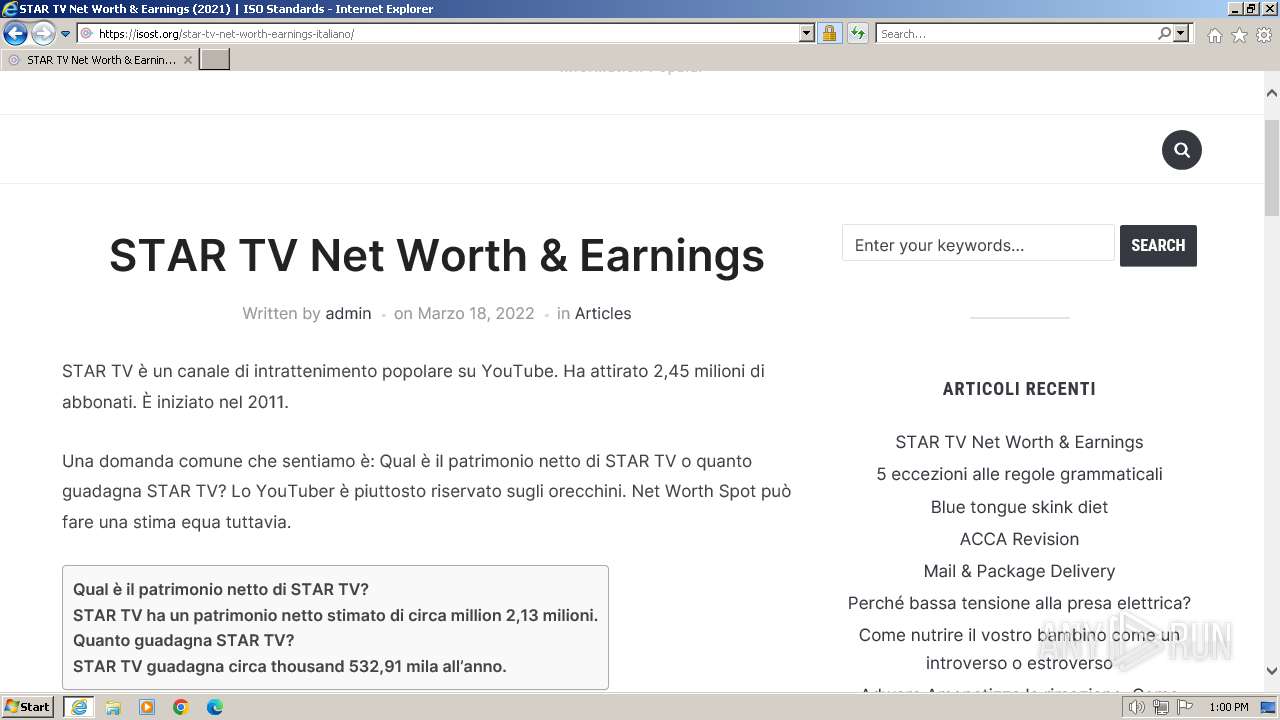Viewport: 1280px width, 720px height.
Task: Open Microsoft Edge taskbar icon
Action: click(215, 707)
